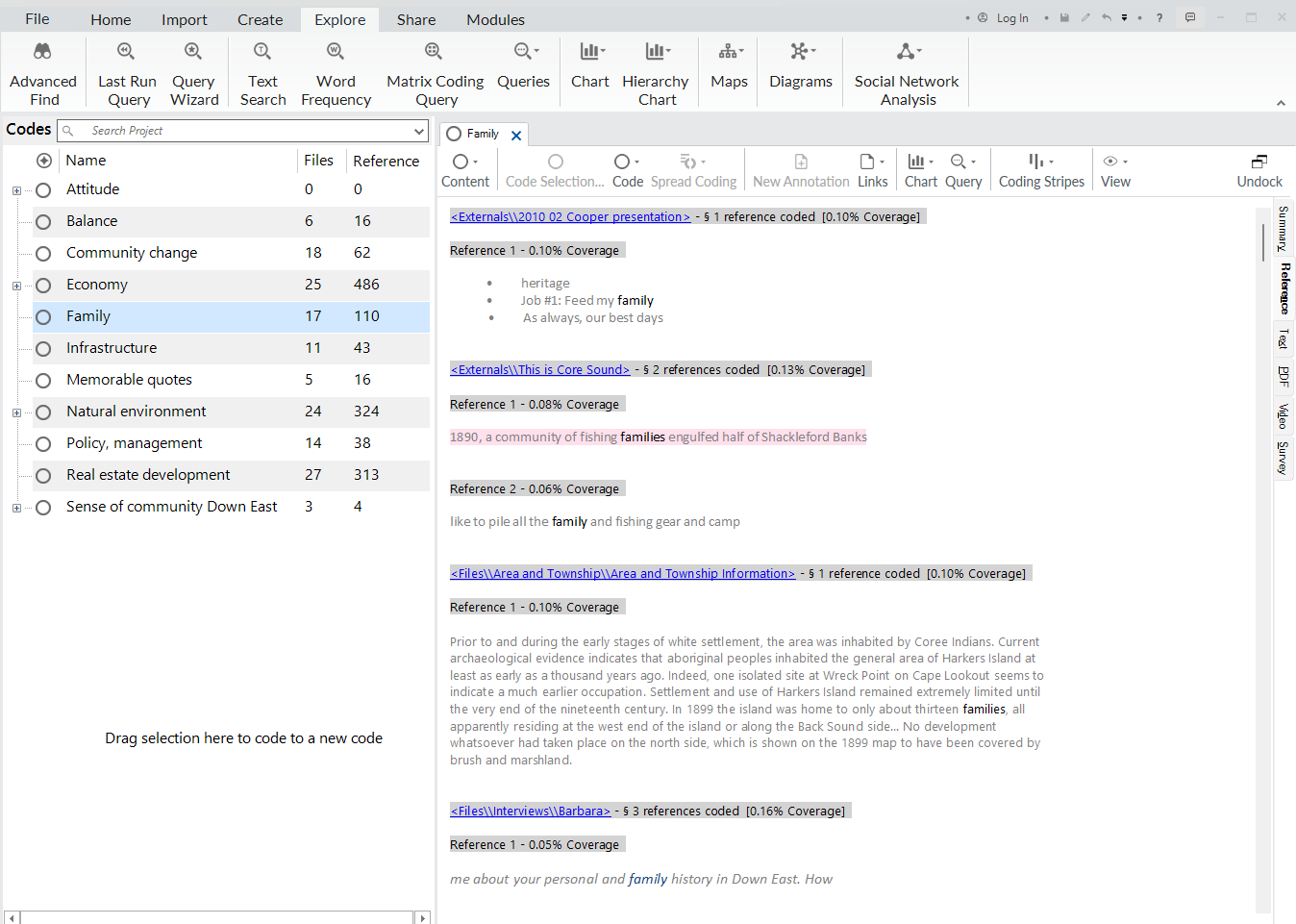Select the code circle beside Balance
The image size is (1296, 924).
tap(42, 220)
